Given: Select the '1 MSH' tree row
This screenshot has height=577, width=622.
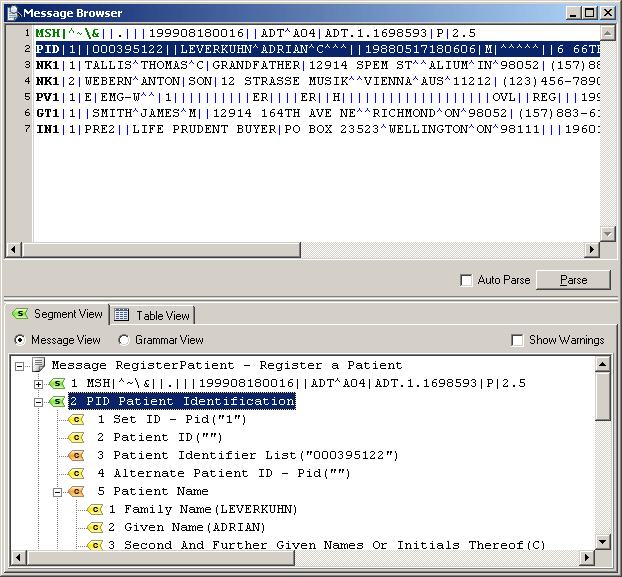Looking at the screenshot, I should tap(298, 383).
